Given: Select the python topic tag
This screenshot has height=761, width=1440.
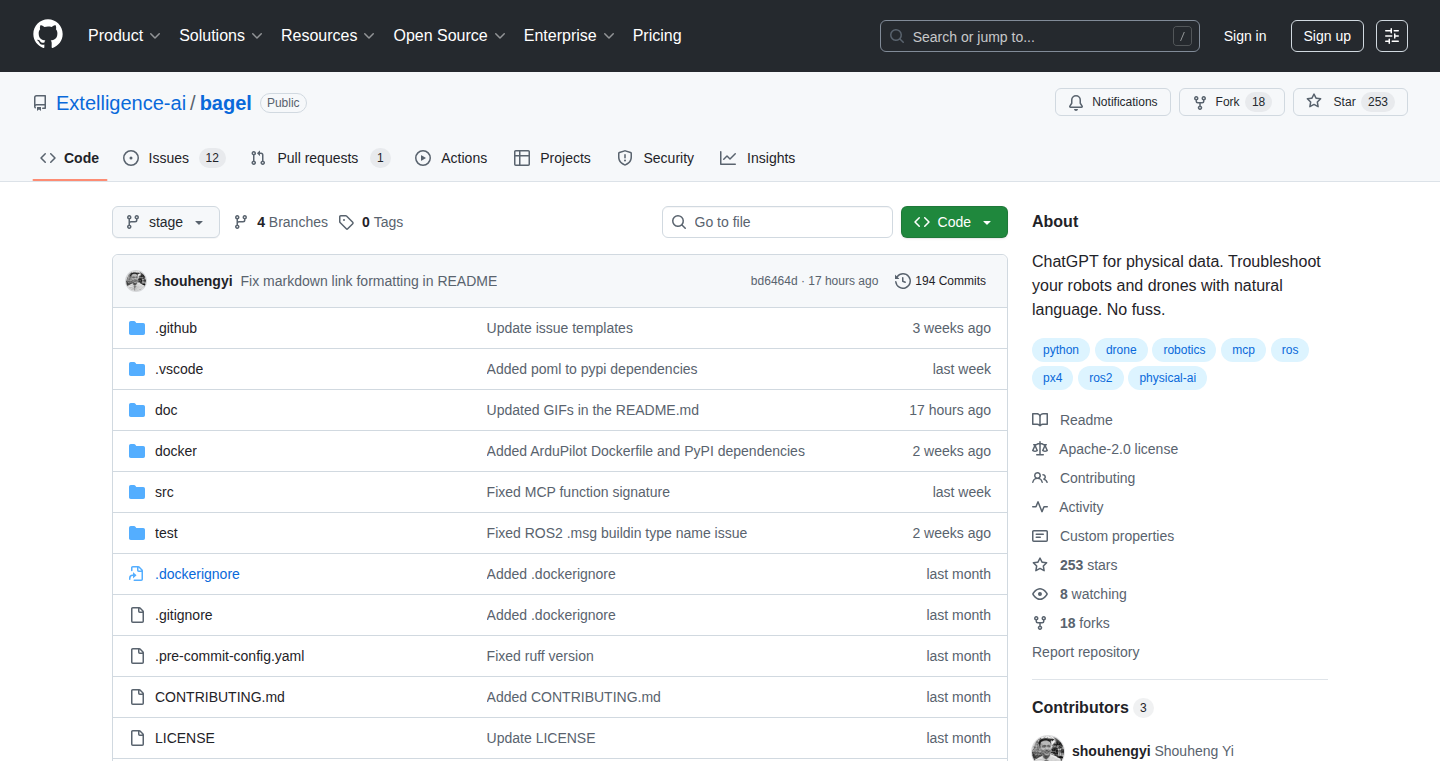Looking at the screenshot, I should tap(1061, 350).
